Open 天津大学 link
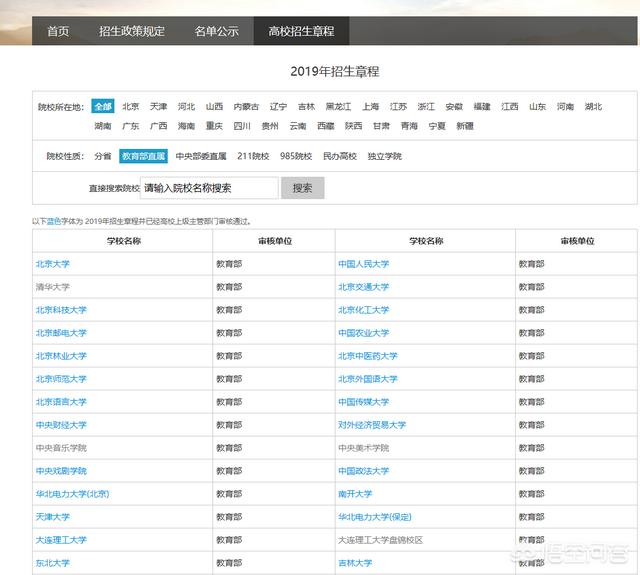640x575 pixels. pyautogui.click(x=53, y=517)
